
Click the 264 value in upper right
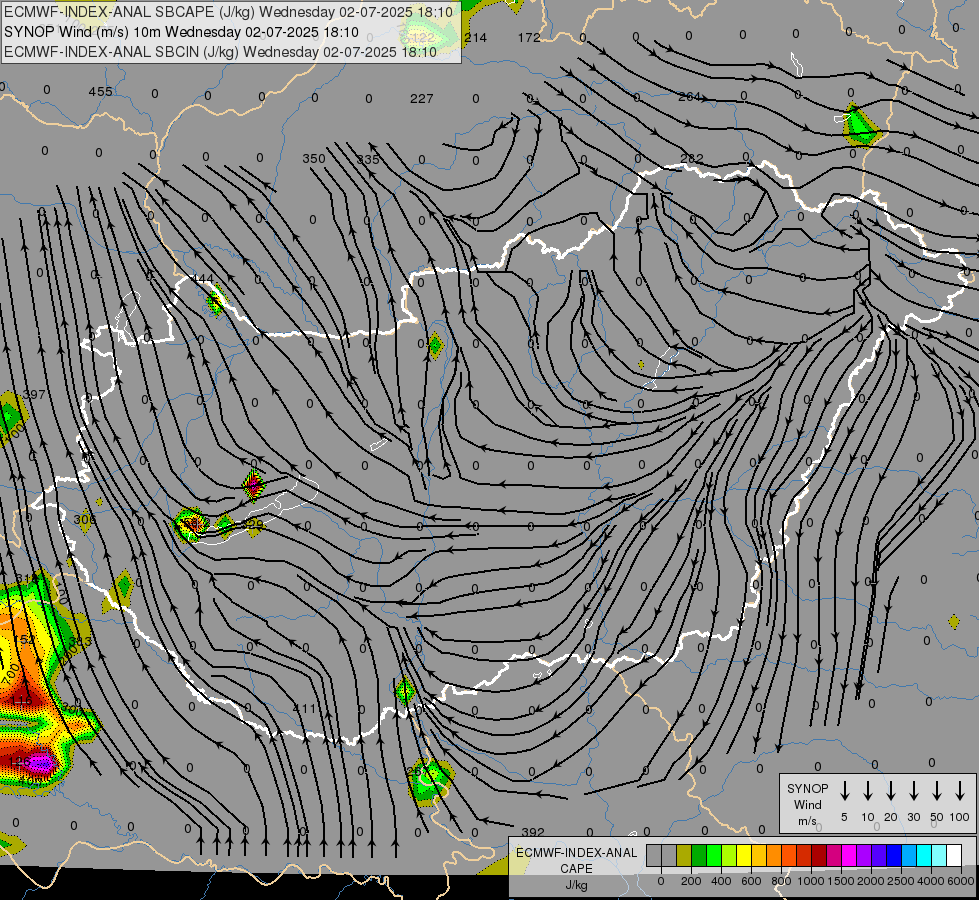pyautogui.click(x=689, y=97)
